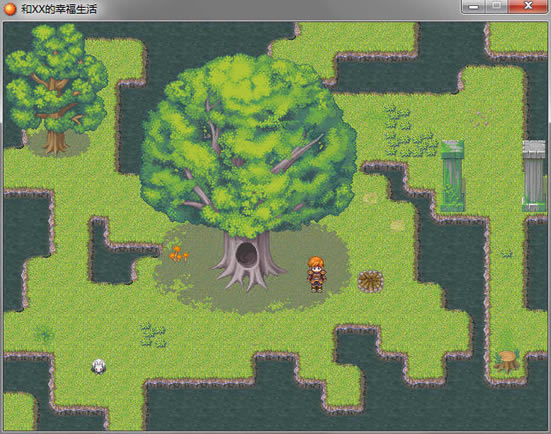The height and width of the screenshot is (434, 551).
Task: Minimize the game window
Action: 473,7
